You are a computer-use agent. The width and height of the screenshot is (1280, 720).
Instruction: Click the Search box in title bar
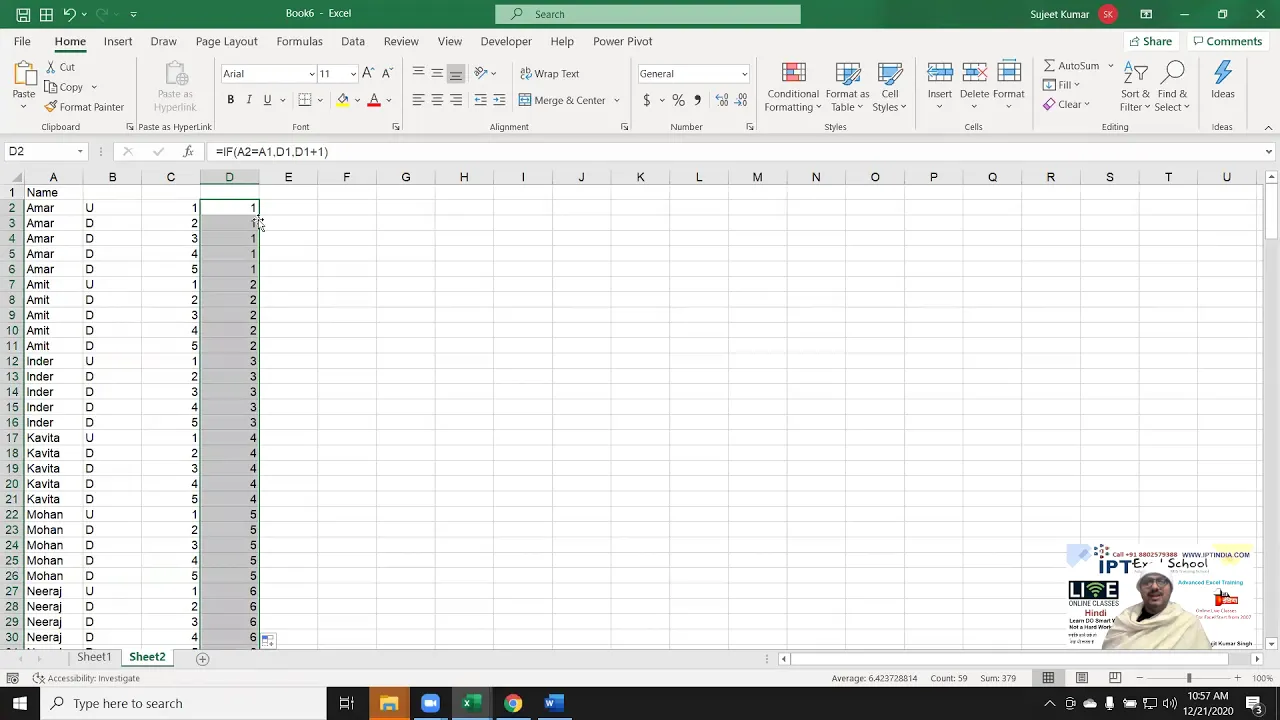648,14
